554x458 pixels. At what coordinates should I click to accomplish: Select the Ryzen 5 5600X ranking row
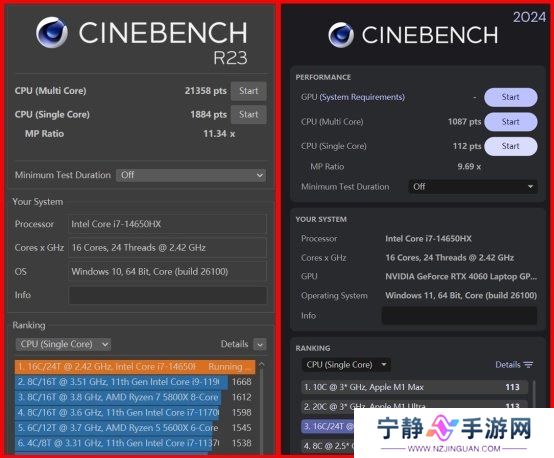(135, 428)
